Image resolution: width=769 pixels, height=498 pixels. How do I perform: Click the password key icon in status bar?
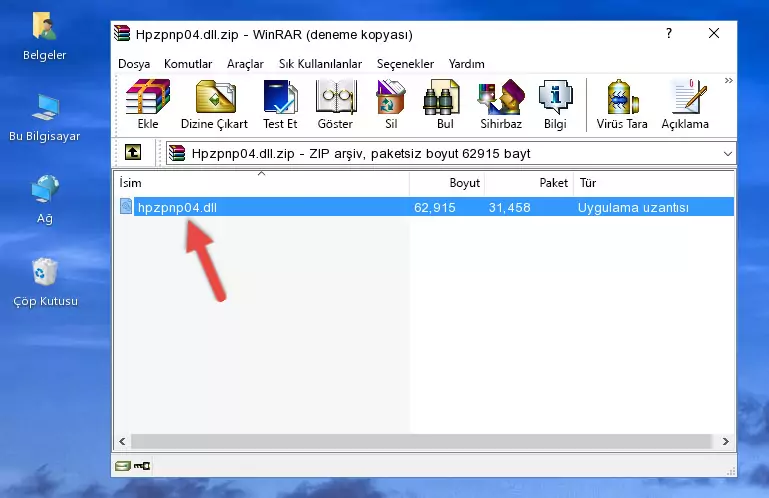(142, 466)
